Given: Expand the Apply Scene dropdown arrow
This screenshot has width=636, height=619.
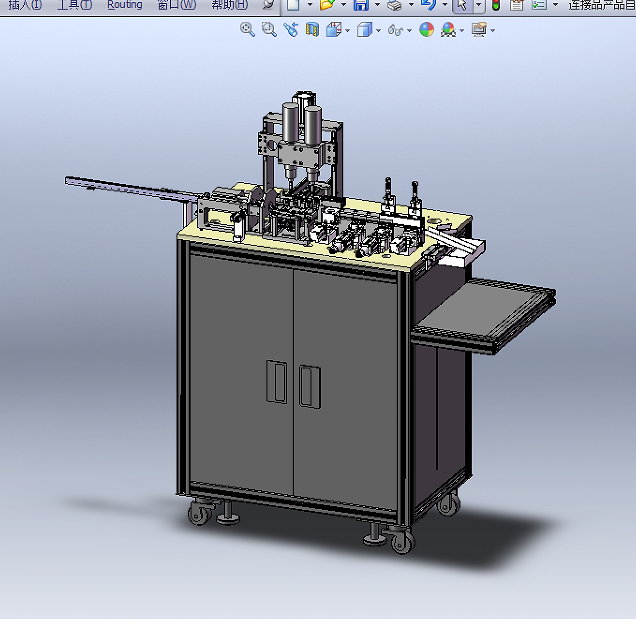Looking at the screenshot, I should (x=461, y=30).
